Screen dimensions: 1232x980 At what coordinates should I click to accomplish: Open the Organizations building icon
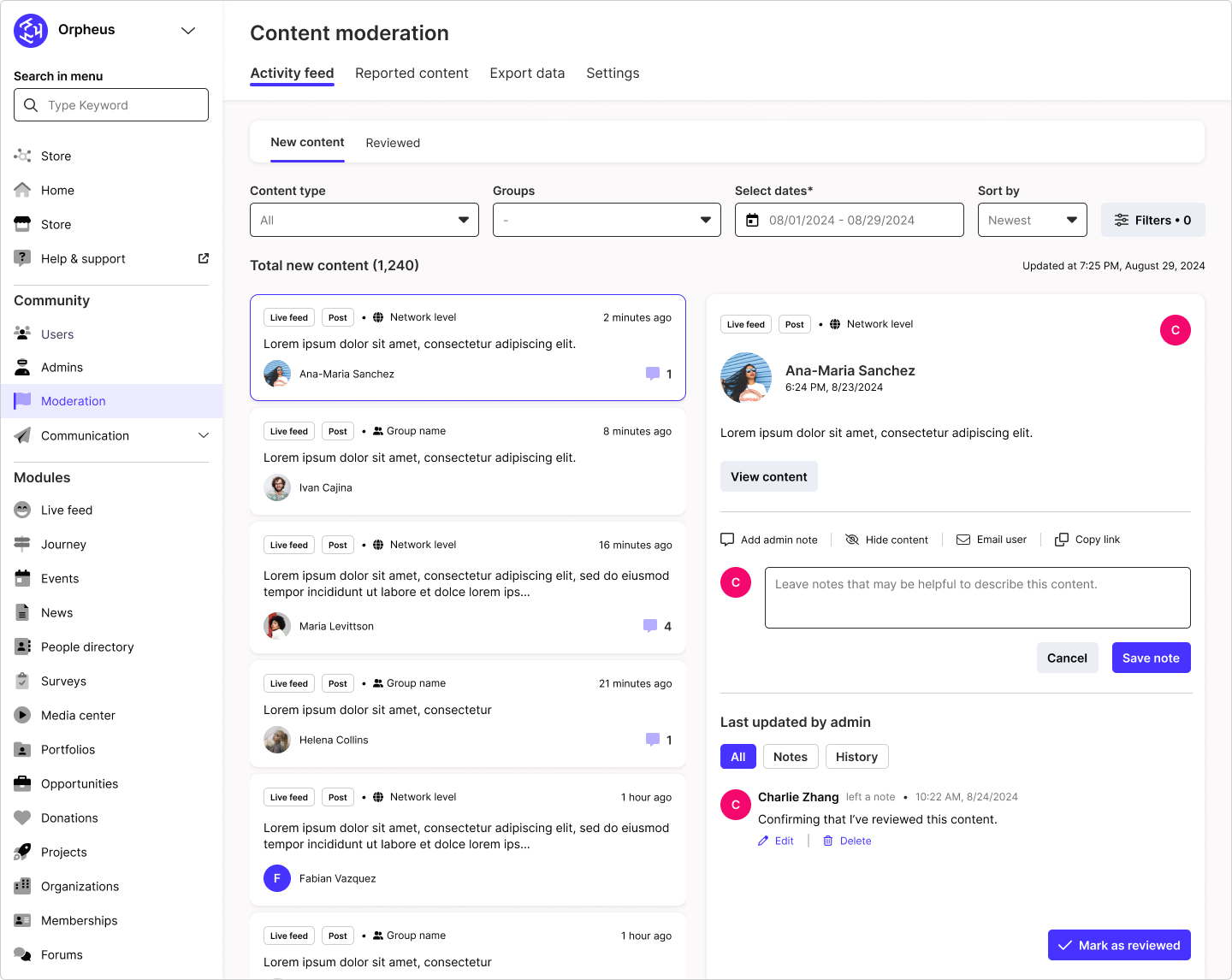pyautogui.click(x=22, y=886)
